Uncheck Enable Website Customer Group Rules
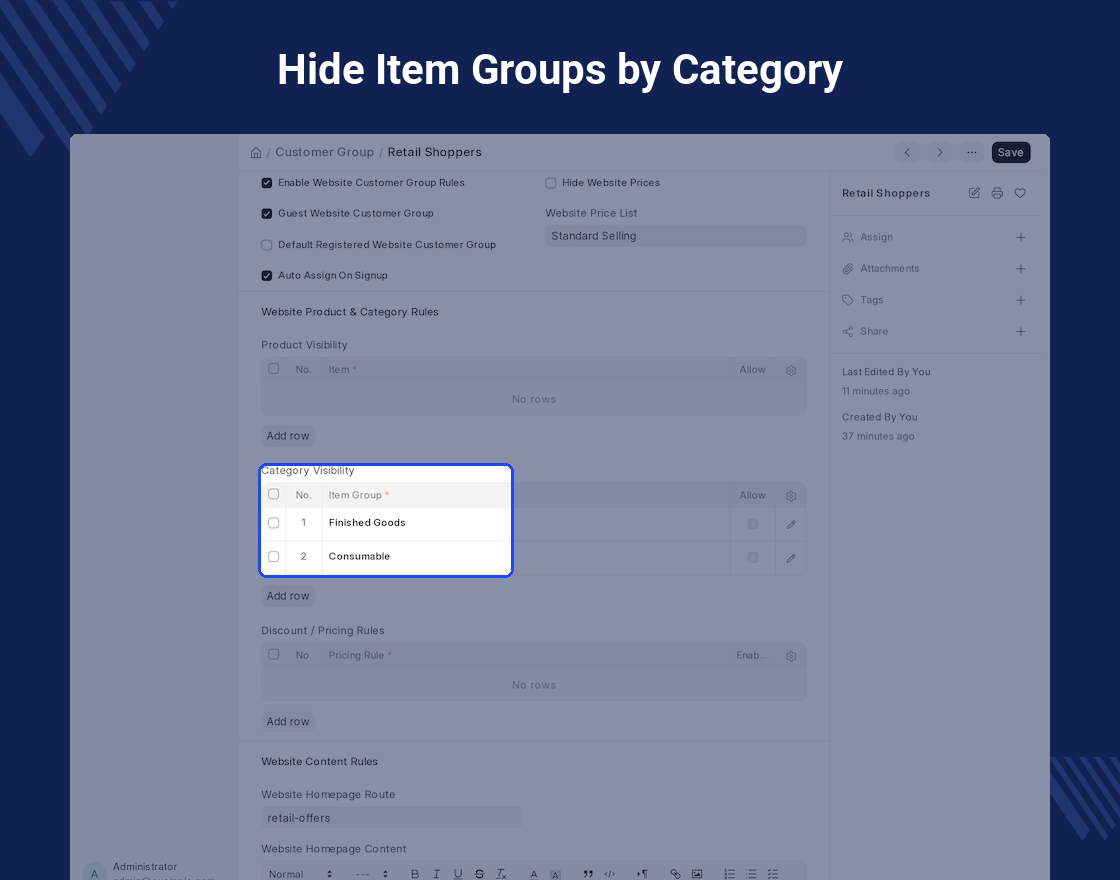This screenshot has height=880, width=1120. click(266, 183)
